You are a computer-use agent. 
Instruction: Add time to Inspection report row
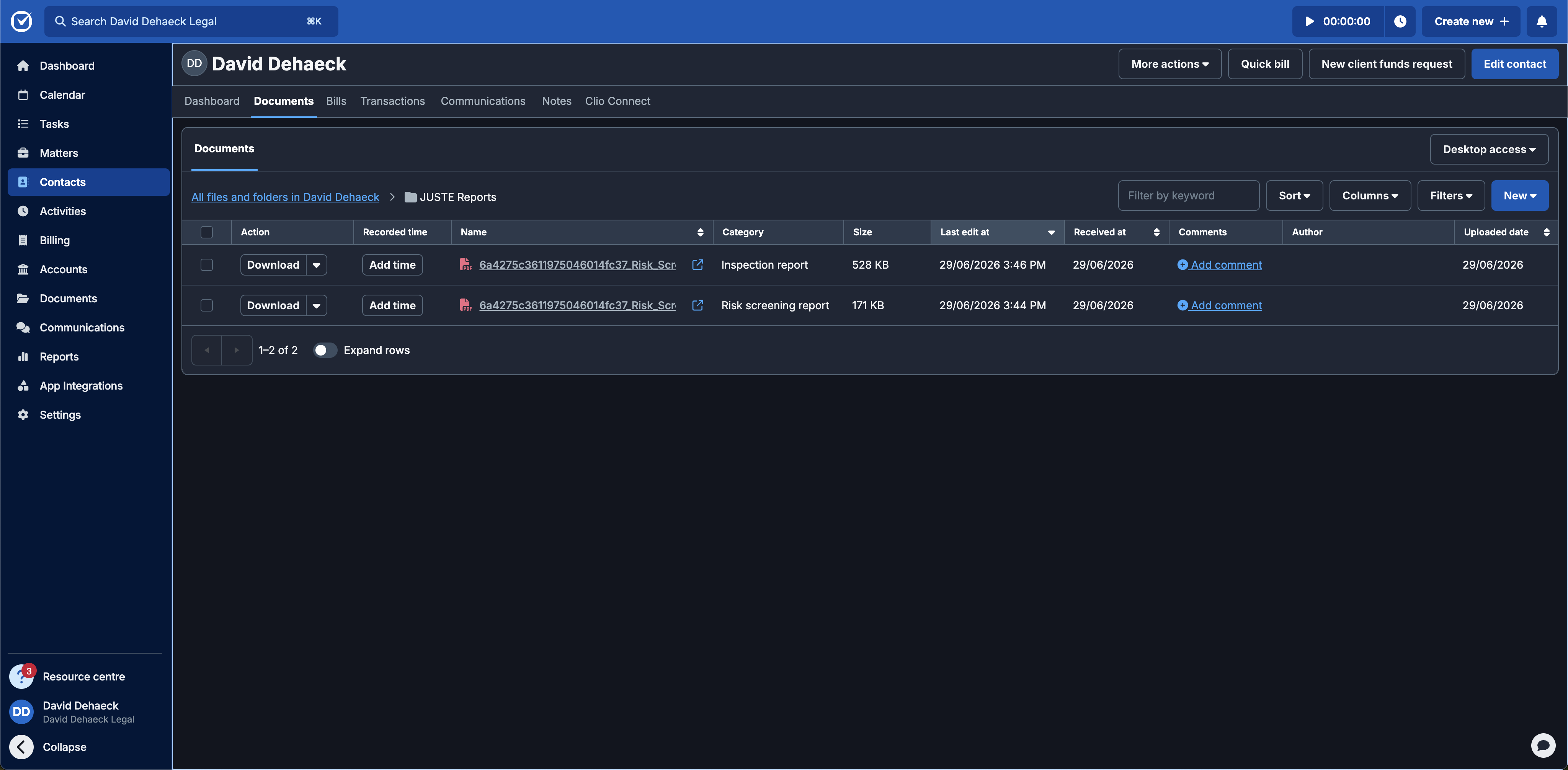click(x=392, y=265)
